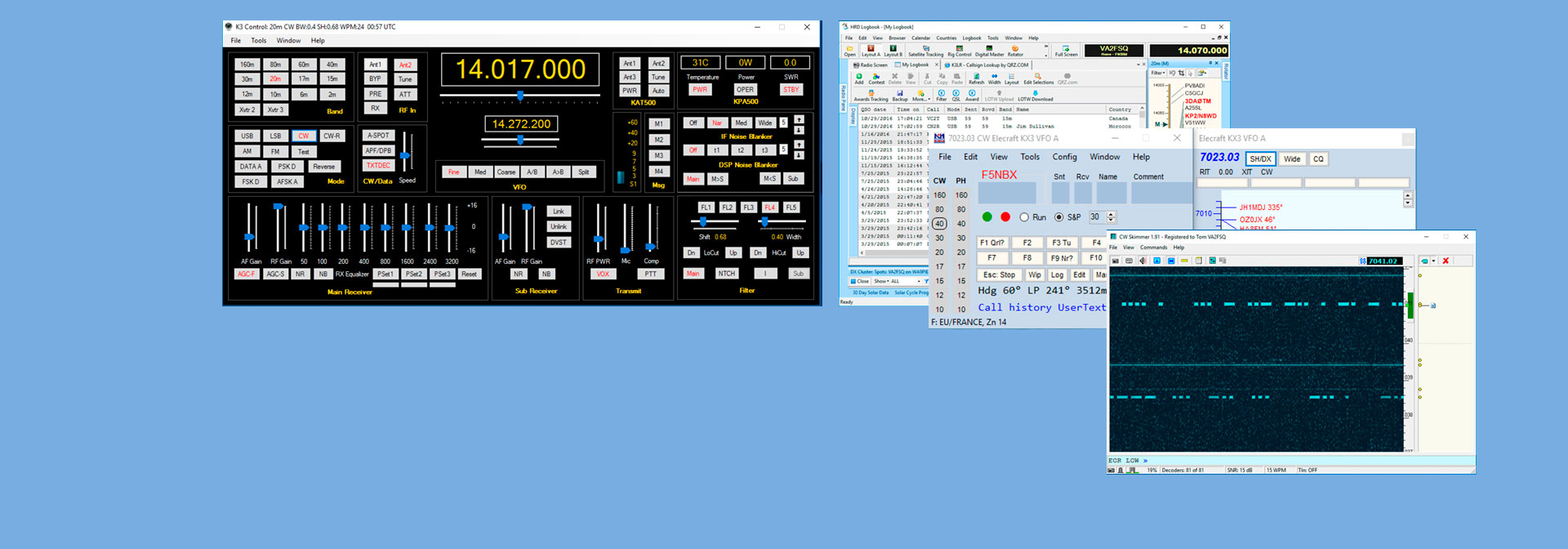Start LOTW Download in HRD Logbook

1035,96
